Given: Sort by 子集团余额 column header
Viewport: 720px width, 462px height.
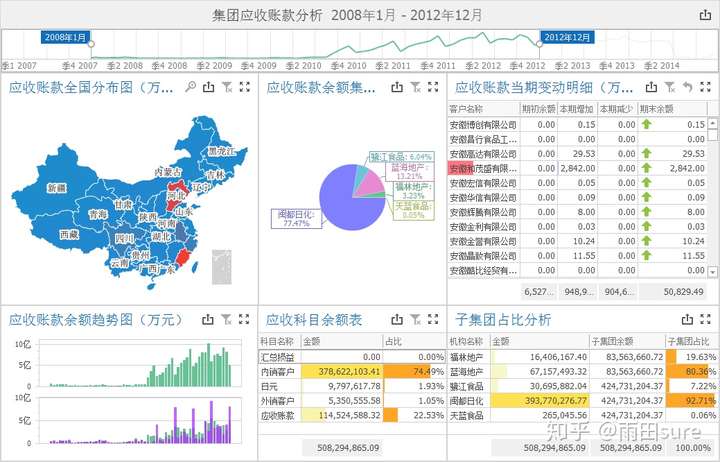Looking at the screenshot, I should [x=627, y=341].
